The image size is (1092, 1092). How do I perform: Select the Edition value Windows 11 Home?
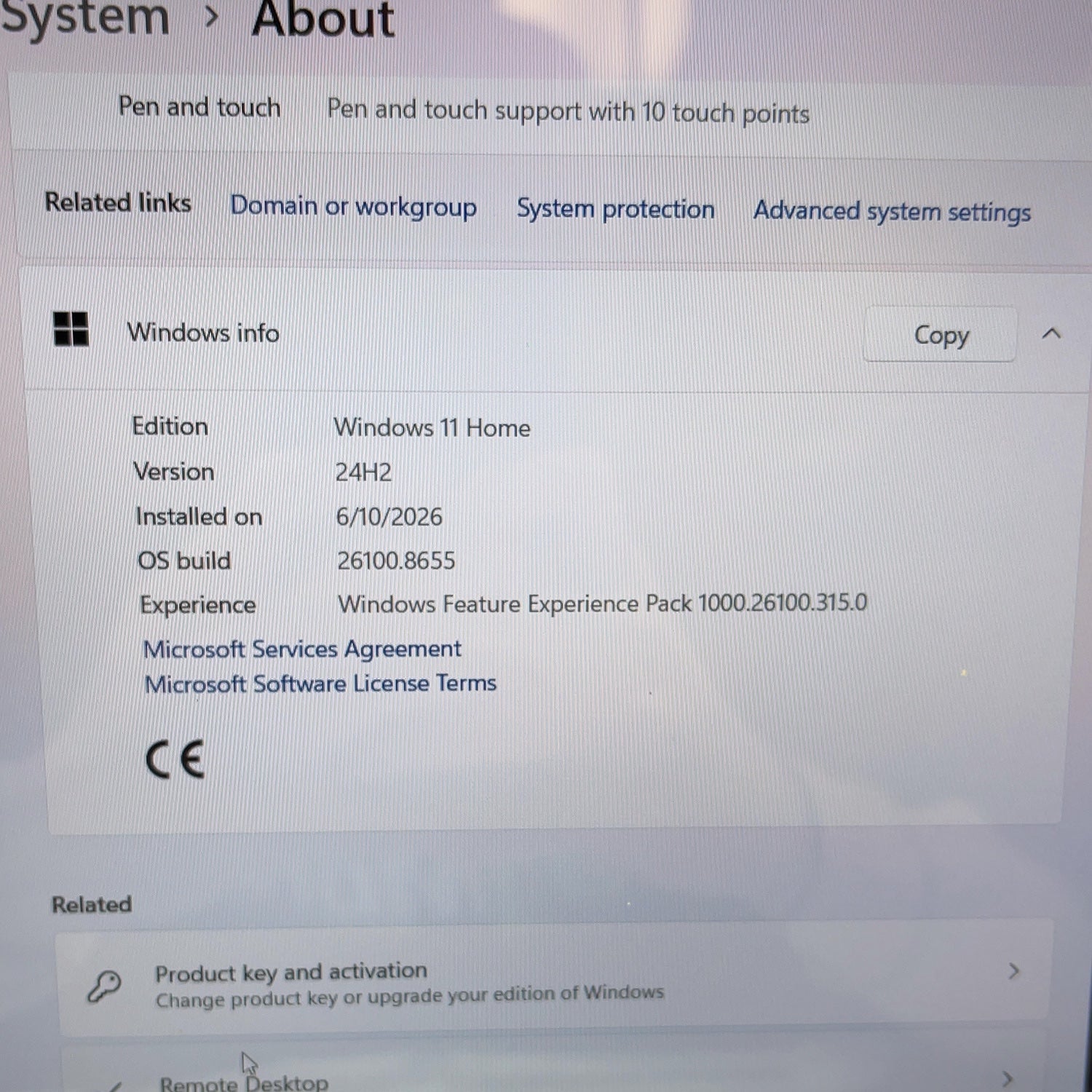point(432,427)
